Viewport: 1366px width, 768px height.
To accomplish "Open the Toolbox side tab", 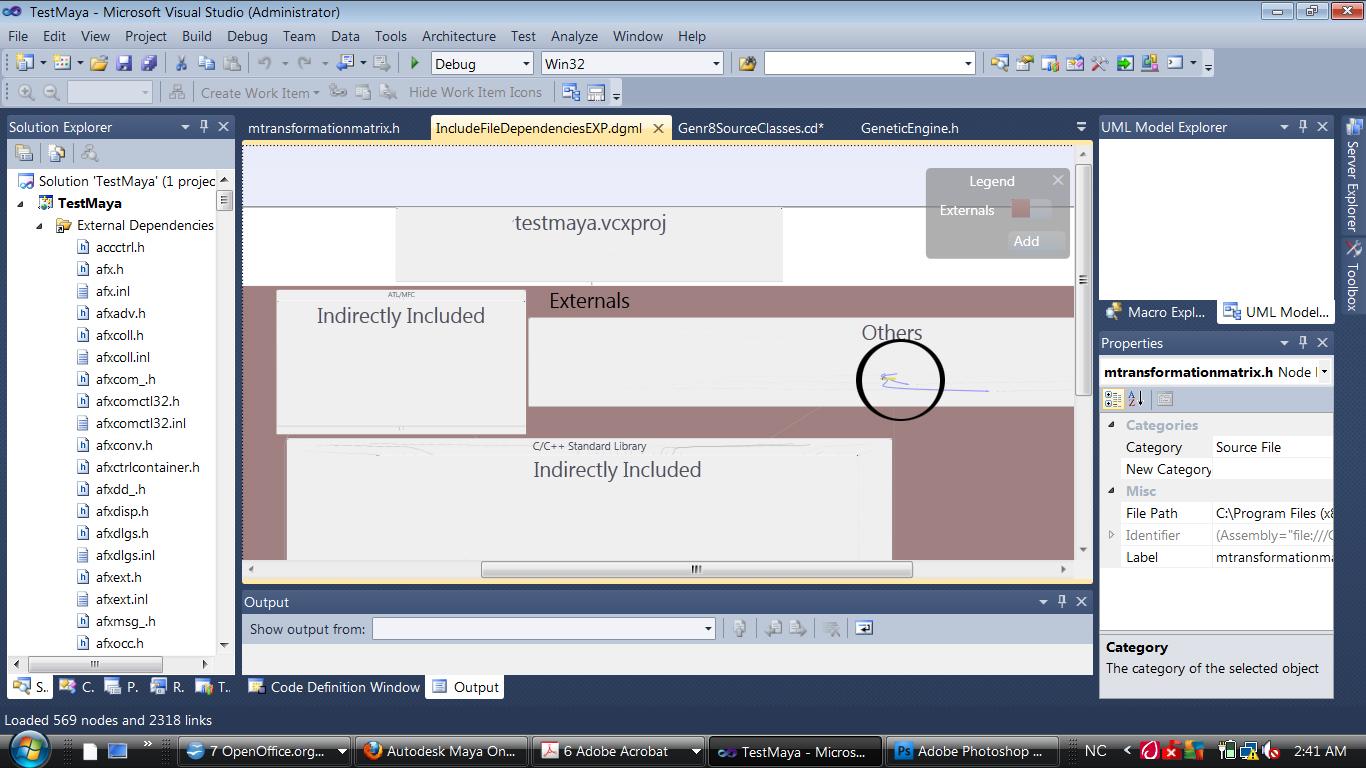I will pyautogui.click(x=1353, y=275).
